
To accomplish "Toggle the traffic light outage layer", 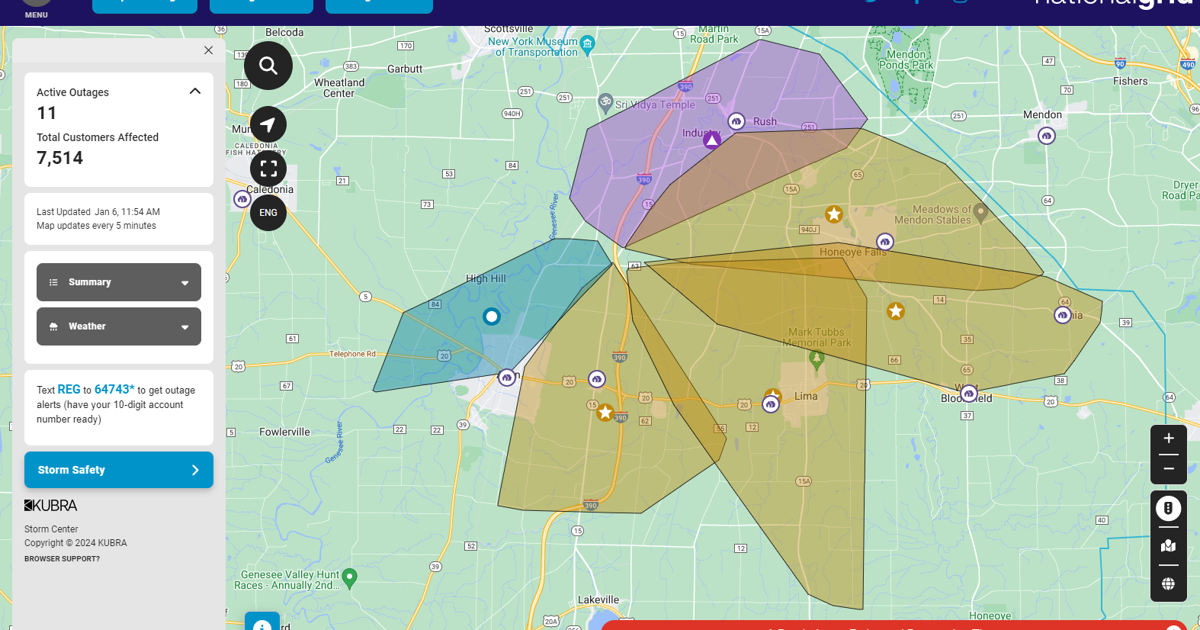I will point(1168,508).
